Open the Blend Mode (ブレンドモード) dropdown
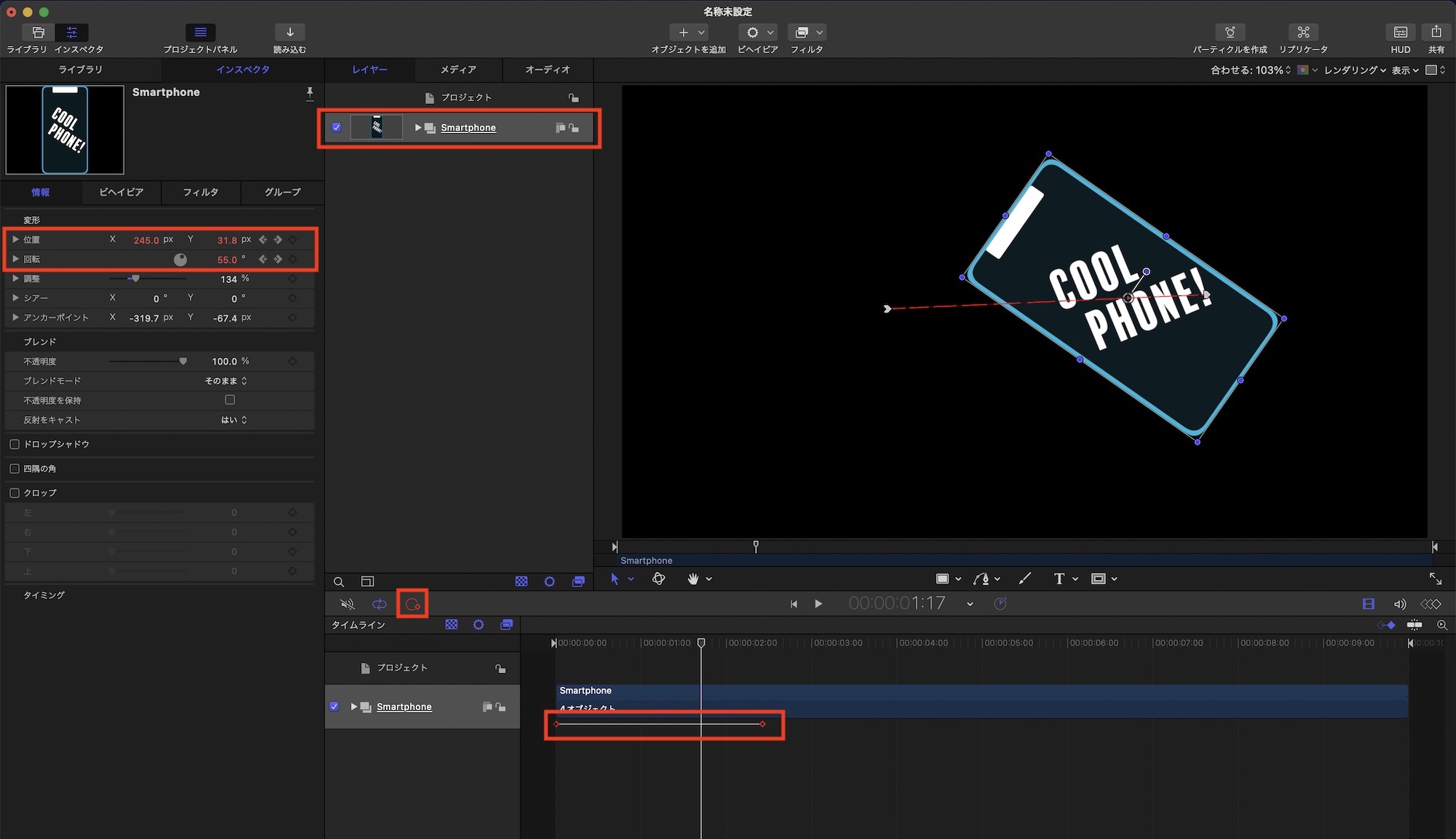 pyautogui.click(x=226, y=381)
